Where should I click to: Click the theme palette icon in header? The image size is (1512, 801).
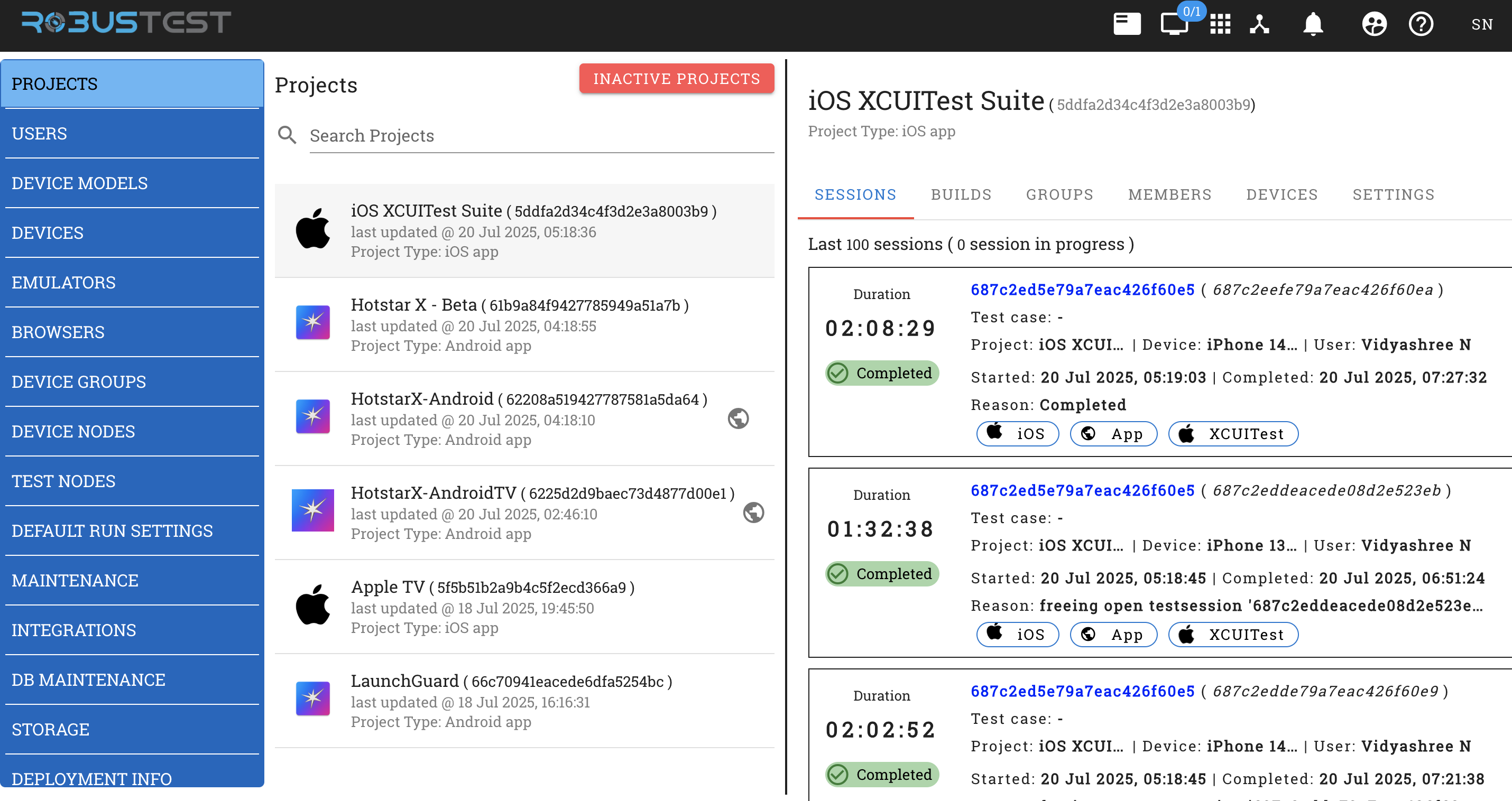click(x=1374, y=24)
